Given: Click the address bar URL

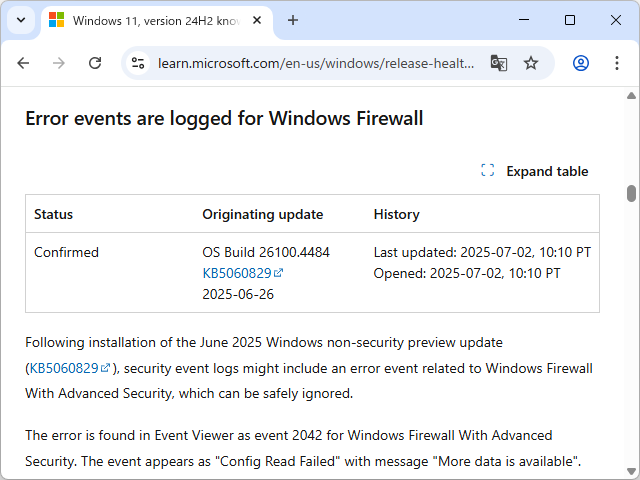Looking at the screenshot, I should [316, 63].
